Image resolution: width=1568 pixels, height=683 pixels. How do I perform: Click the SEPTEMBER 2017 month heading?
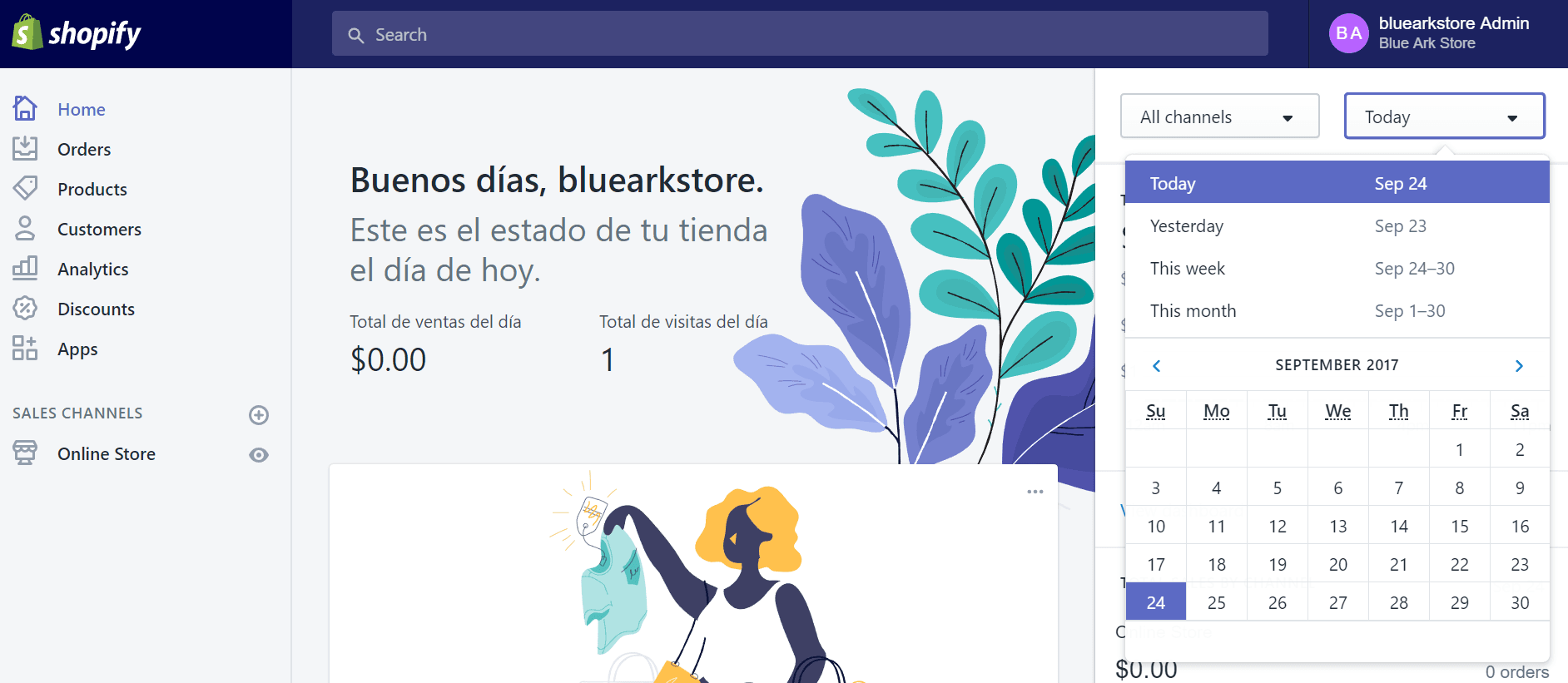1337,365
